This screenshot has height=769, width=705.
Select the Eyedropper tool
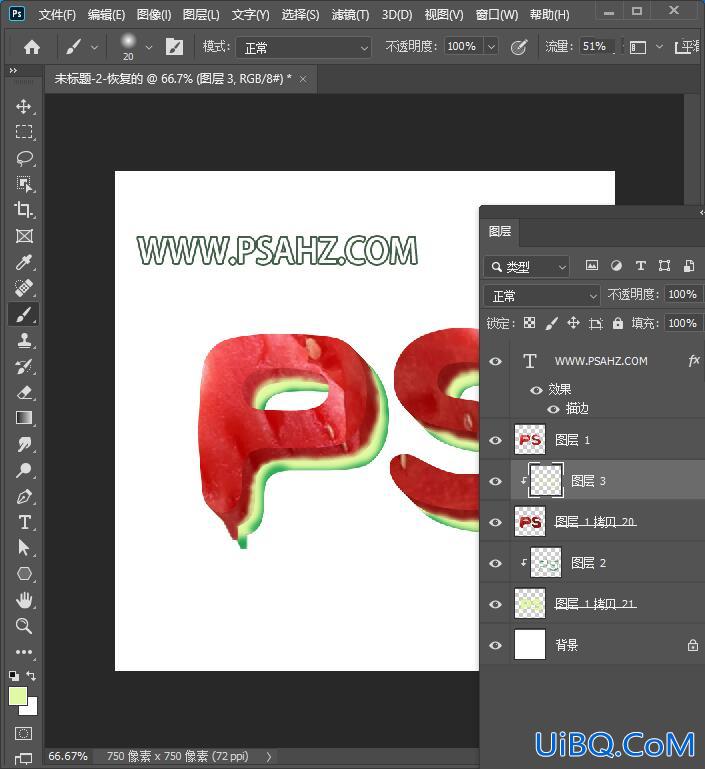pos(24,262)
